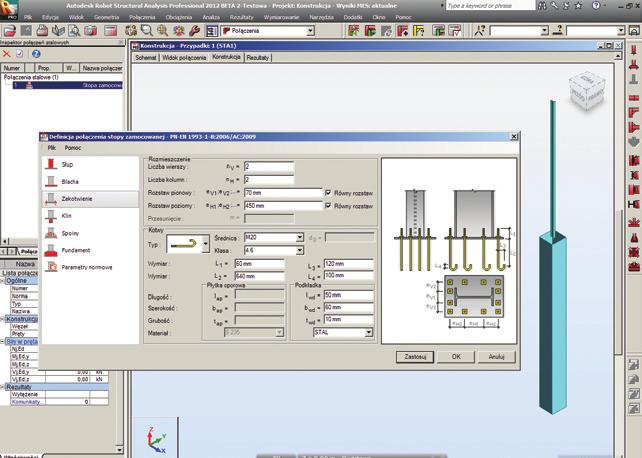Viewport: 642px width, 458px height.
Task: Select the Spoiny section
Action: pyautogui.click(x=90, y=233)
